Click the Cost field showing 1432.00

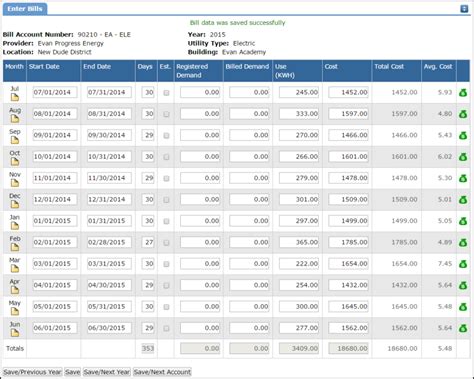pyautogui.click(x=348, y=285)
